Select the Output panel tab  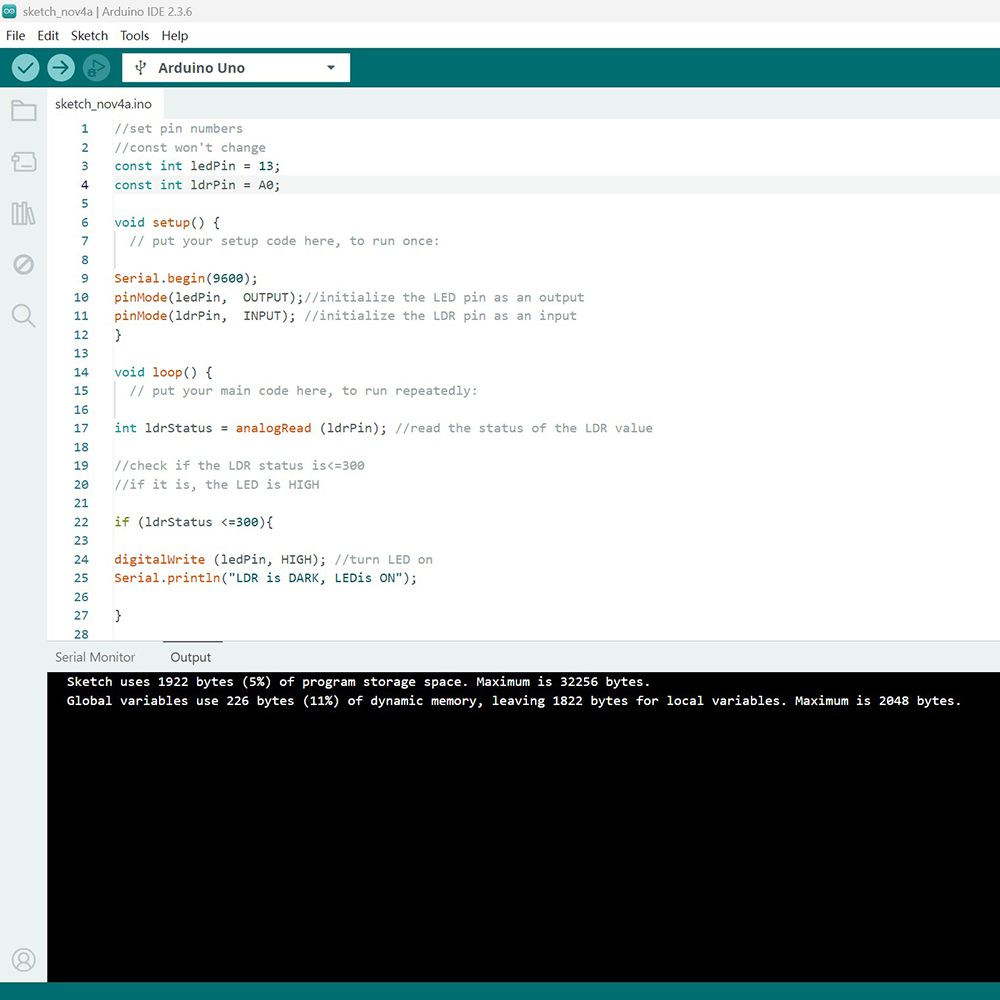[190, 657]
